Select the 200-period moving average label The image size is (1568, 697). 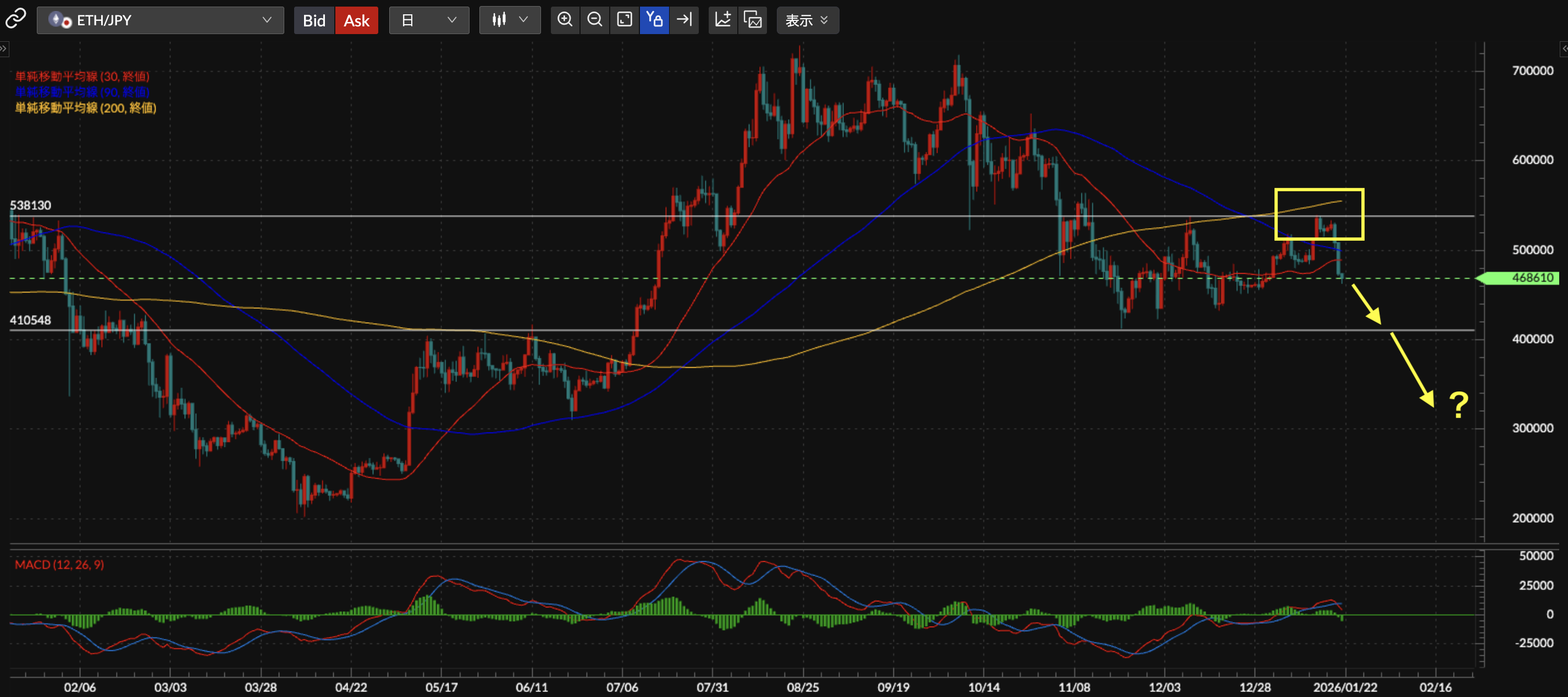(x=85, y=108)
